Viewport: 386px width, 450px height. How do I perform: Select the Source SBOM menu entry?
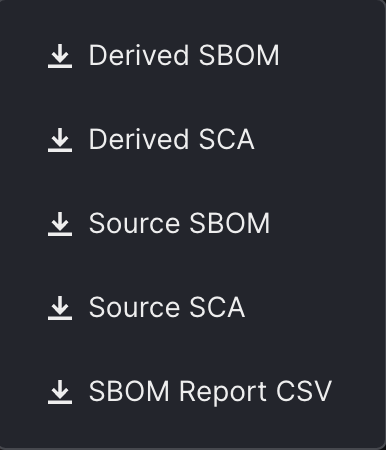tap(193, 224)
